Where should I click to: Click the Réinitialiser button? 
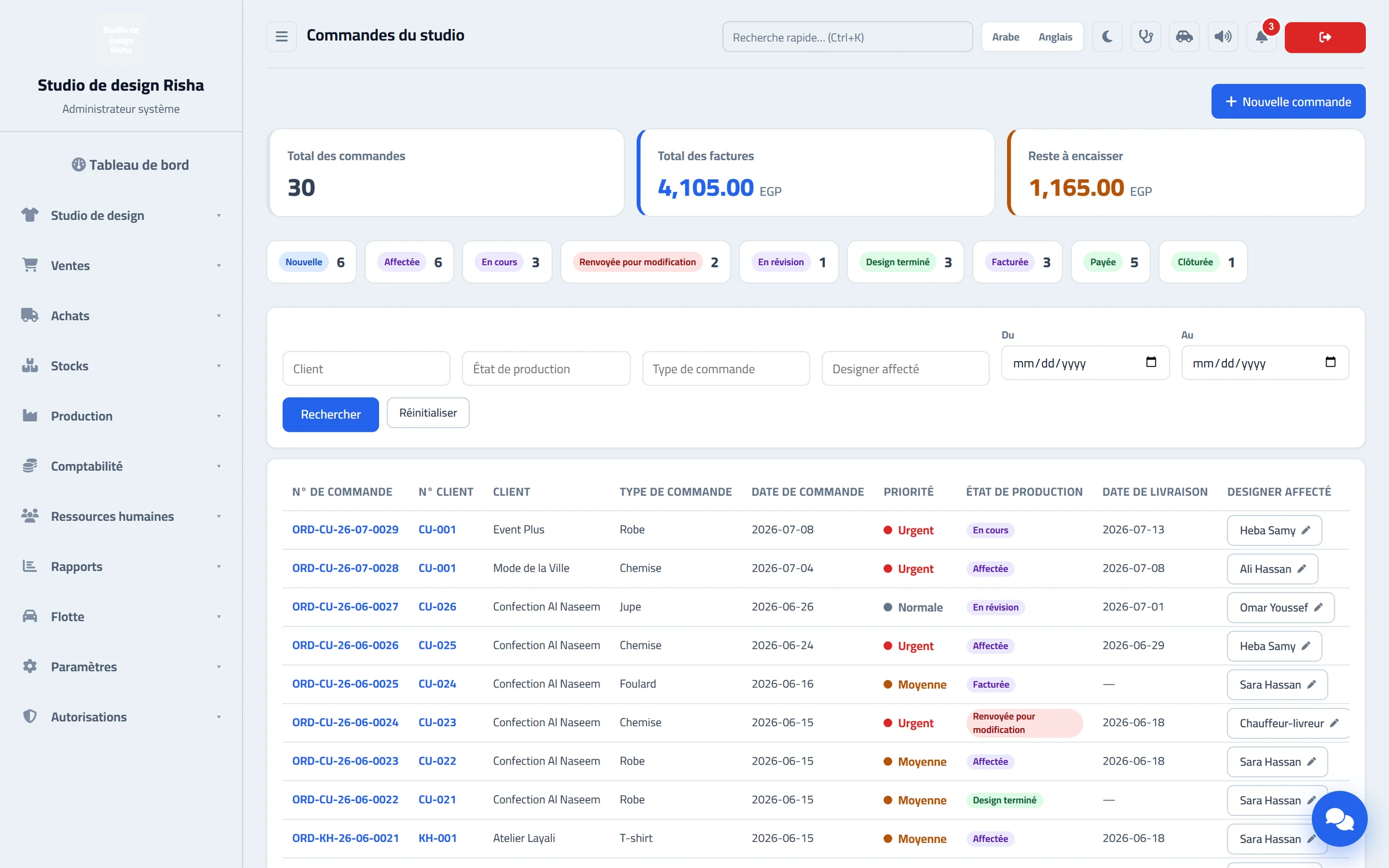pyautogui.click(x=428, y=413)
